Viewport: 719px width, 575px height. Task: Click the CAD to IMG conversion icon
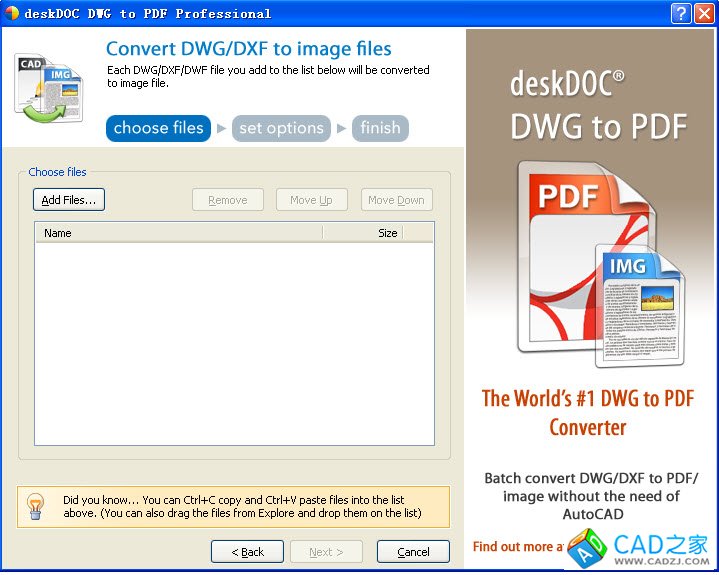pyautogui.click(x=47, y=88)
